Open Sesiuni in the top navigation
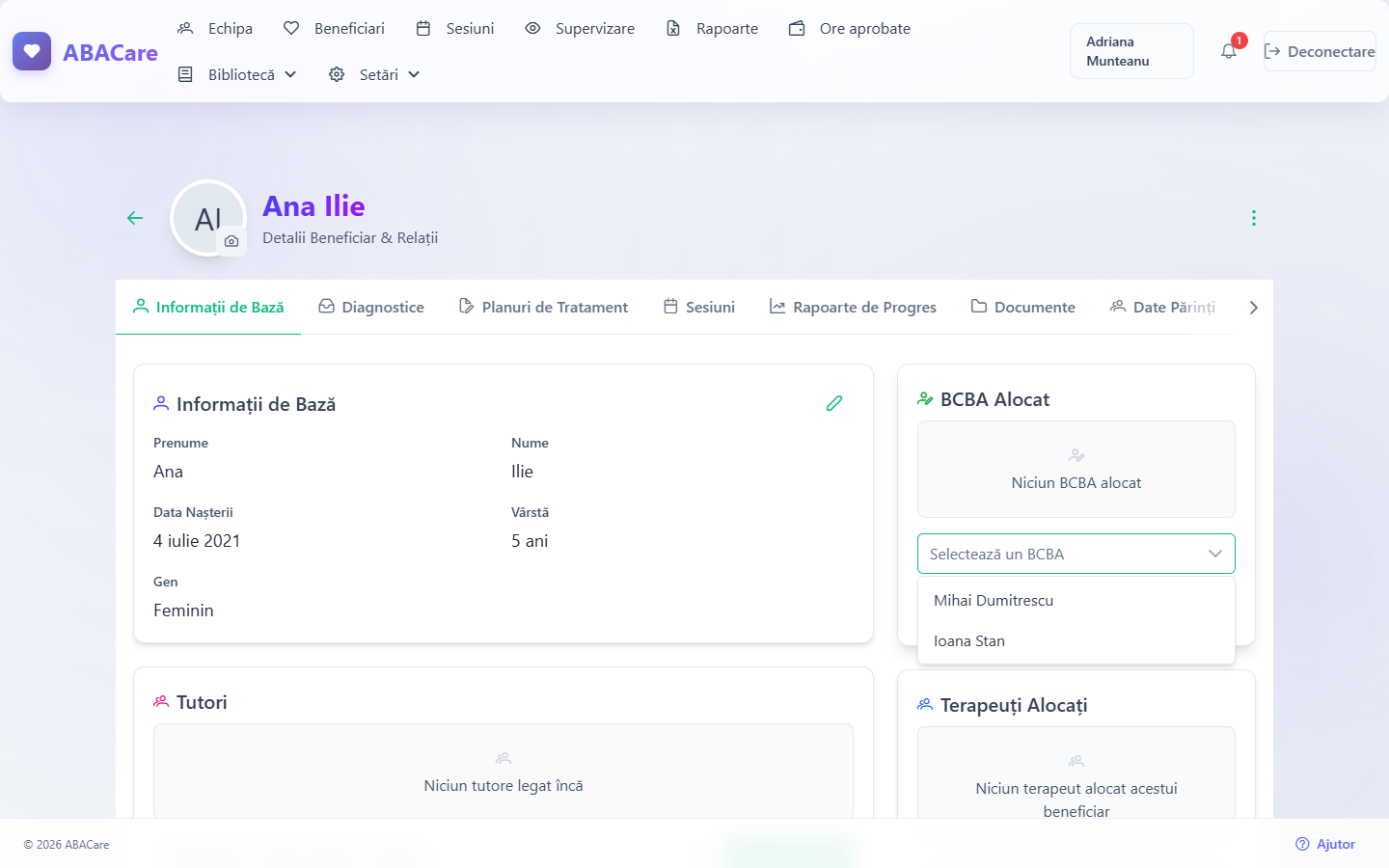 455,28
